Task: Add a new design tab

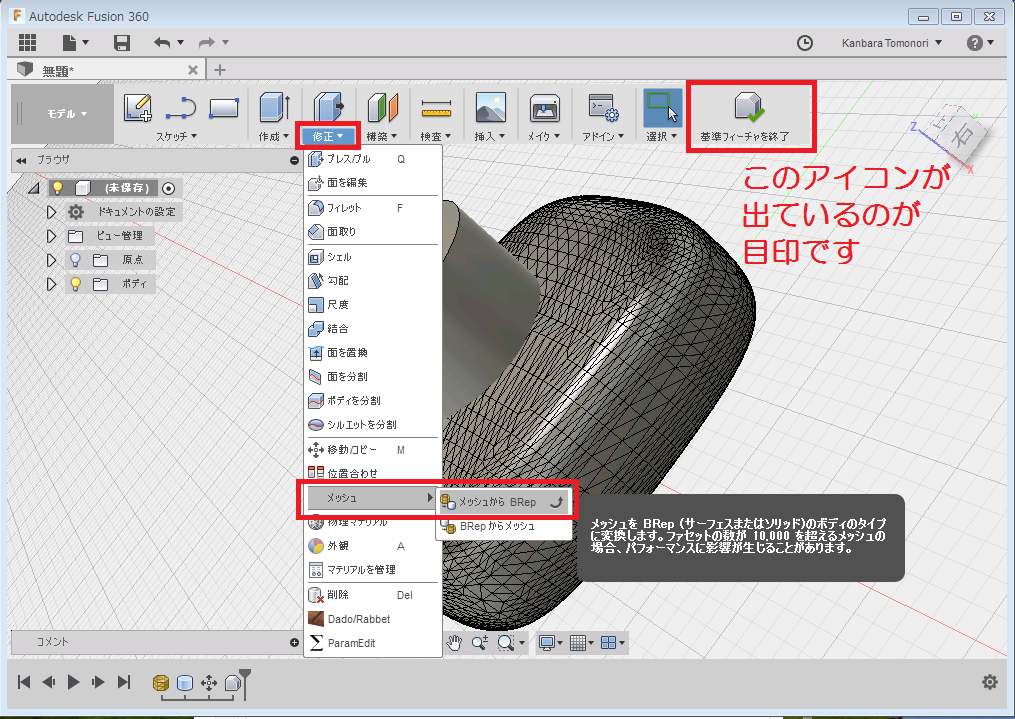Action: (x=220, y=70)
